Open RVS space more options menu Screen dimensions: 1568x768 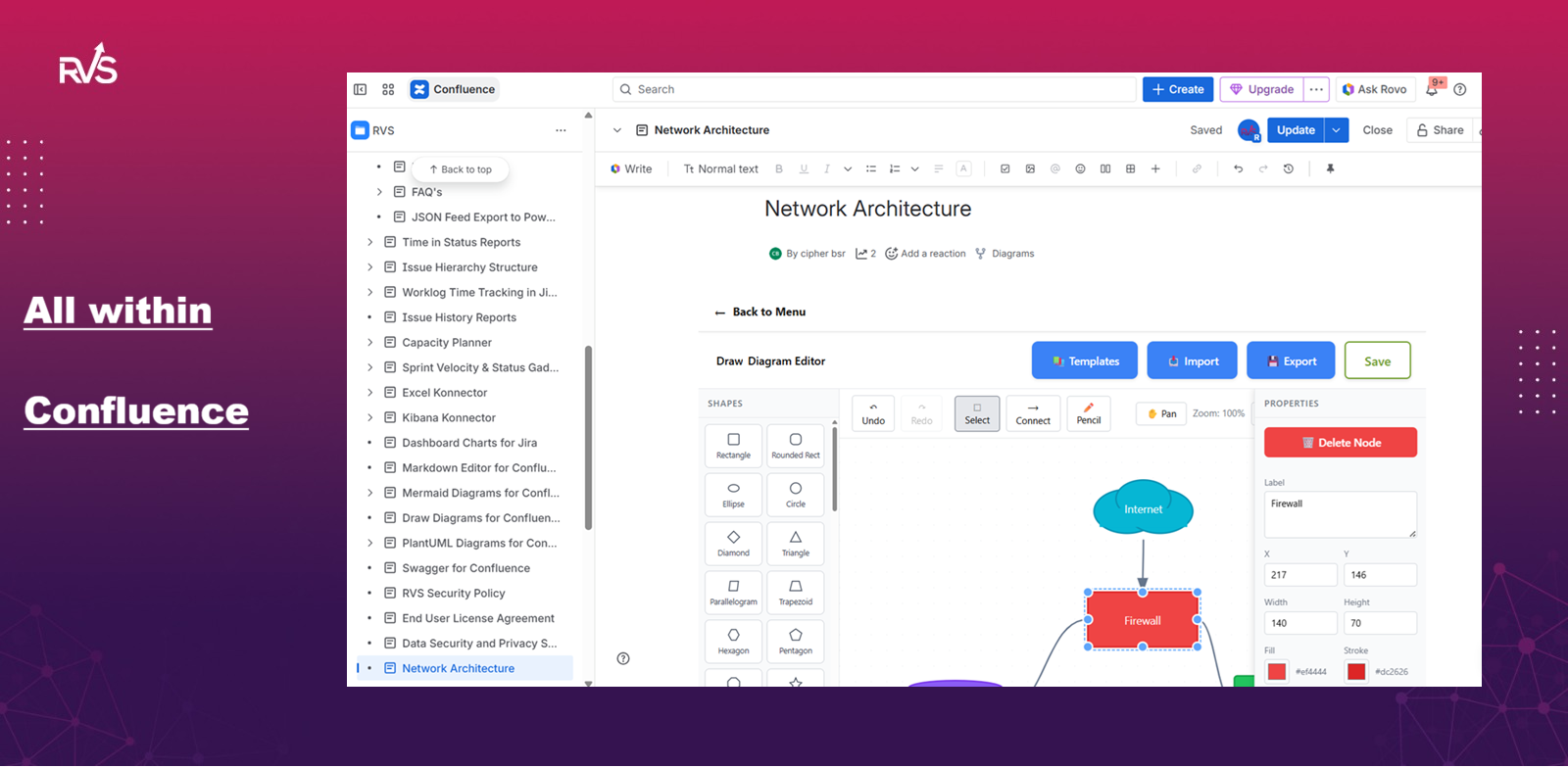[561, 130]
